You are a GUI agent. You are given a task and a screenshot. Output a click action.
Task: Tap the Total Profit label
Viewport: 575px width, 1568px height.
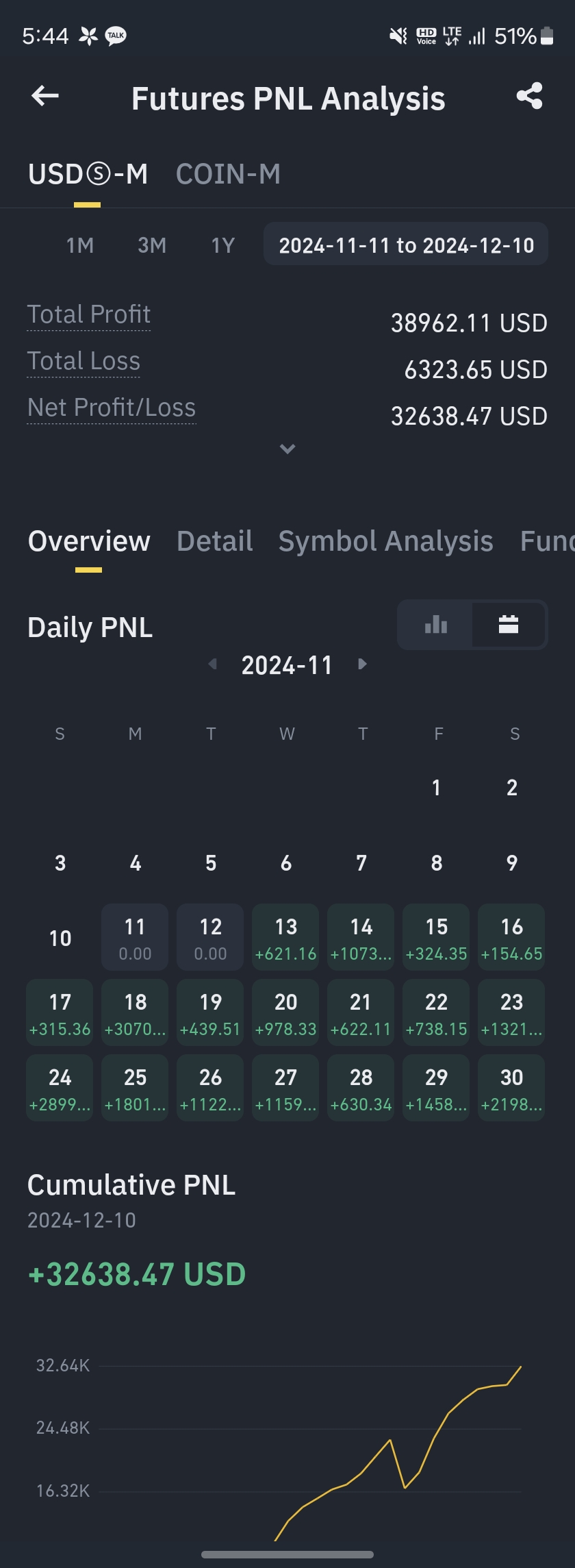89,314
